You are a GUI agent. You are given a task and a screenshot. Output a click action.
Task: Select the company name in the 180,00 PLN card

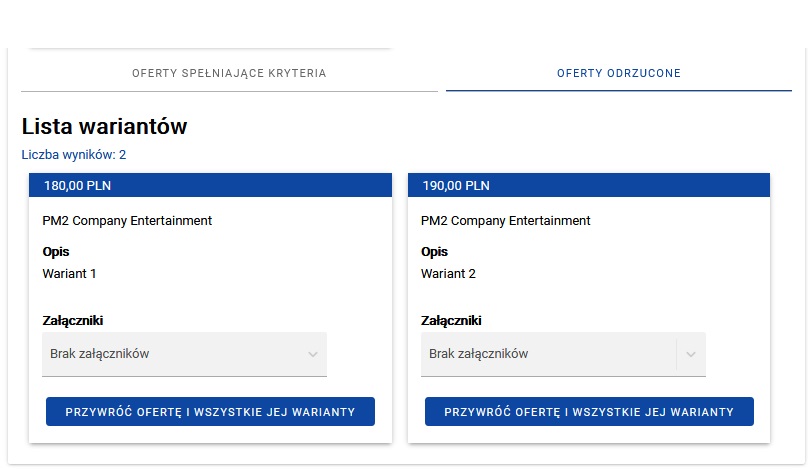[x=127, y=221]
